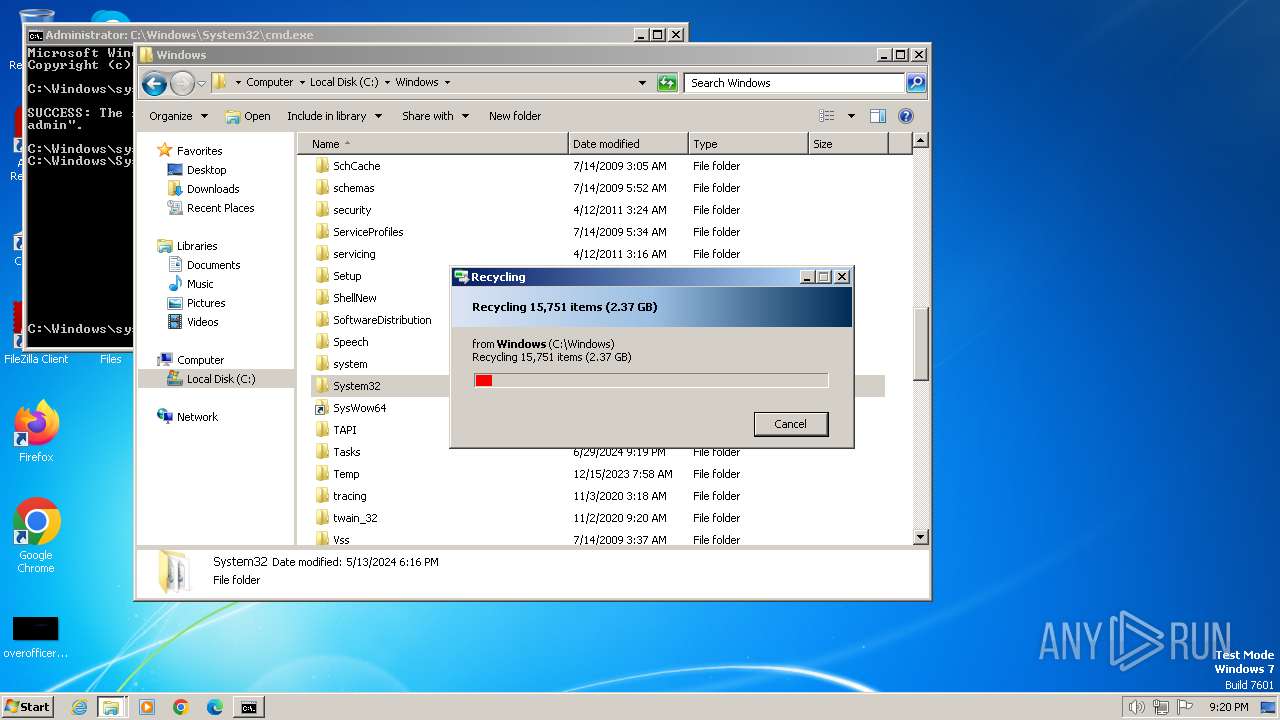This screenshot has width=1280, height=720.
Task: Select Computer in the navigation pane
Action: click(x=200, y=360)
